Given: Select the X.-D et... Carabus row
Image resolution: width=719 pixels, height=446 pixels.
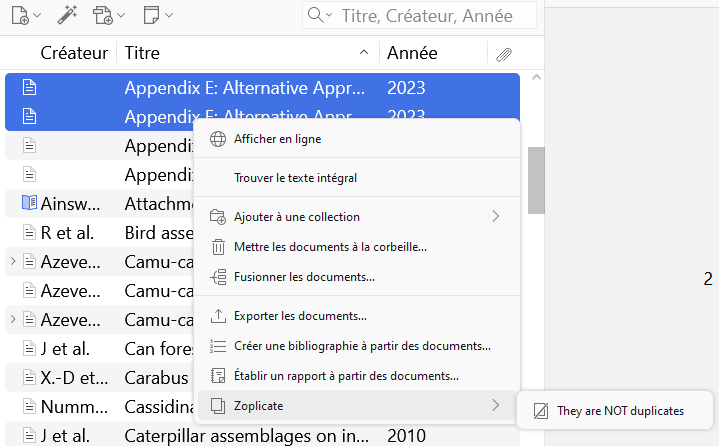Looking at the screenshot, I should click(99, 378).
